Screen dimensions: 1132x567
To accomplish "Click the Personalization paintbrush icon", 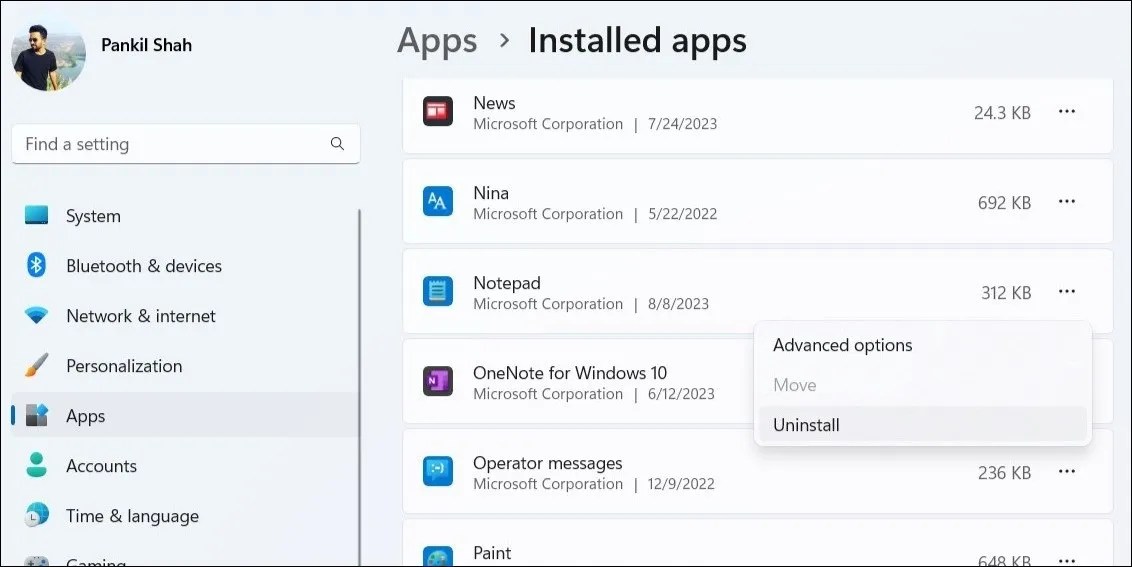I will 36,365.
